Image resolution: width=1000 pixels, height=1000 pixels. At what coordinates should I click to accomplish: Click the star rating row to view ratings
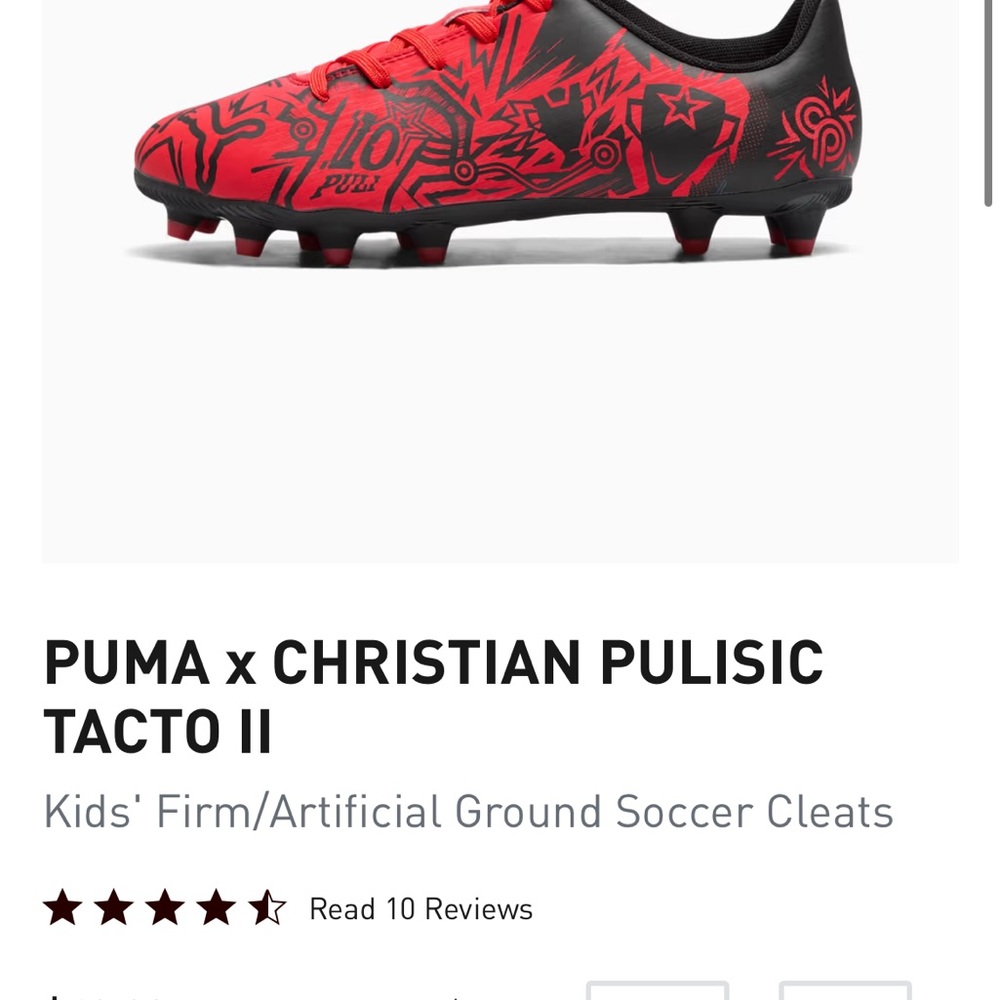point(165,910)
